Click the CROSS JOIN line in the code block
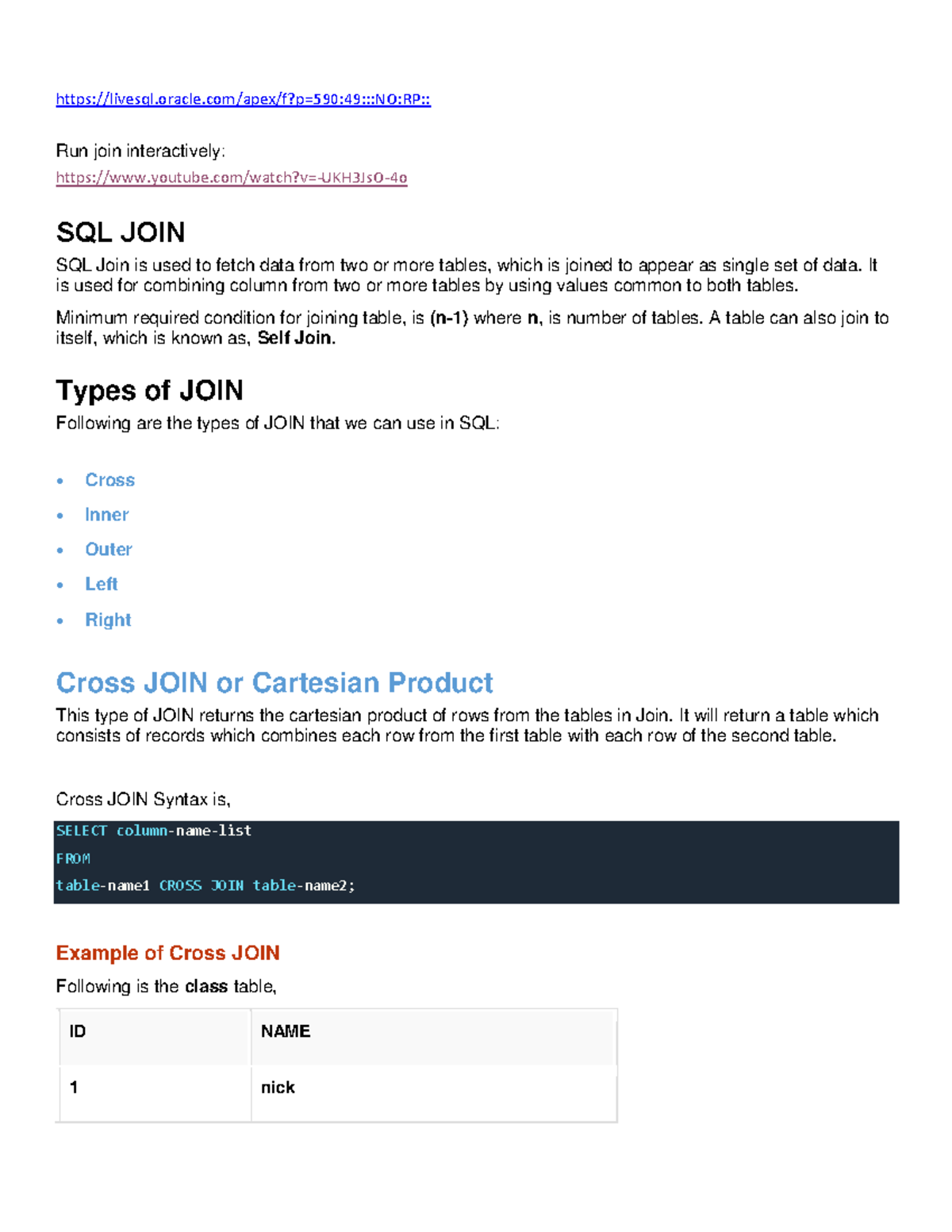This screenshot has width=952, height=1232. coord(205,885)
